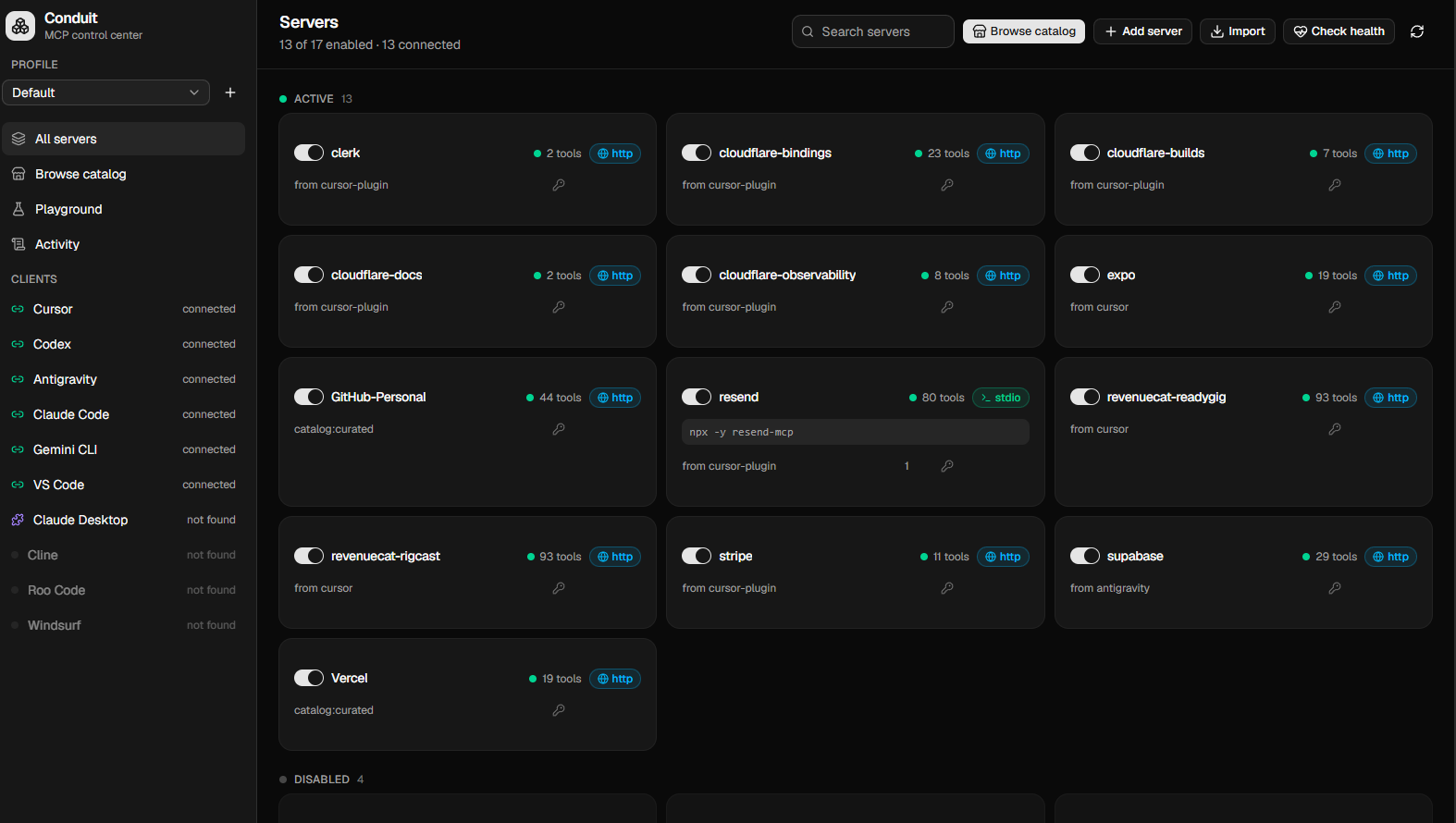This screenshot has width=1456, height=823.
Task: Click the search magnifier icon
Action: 808,31
